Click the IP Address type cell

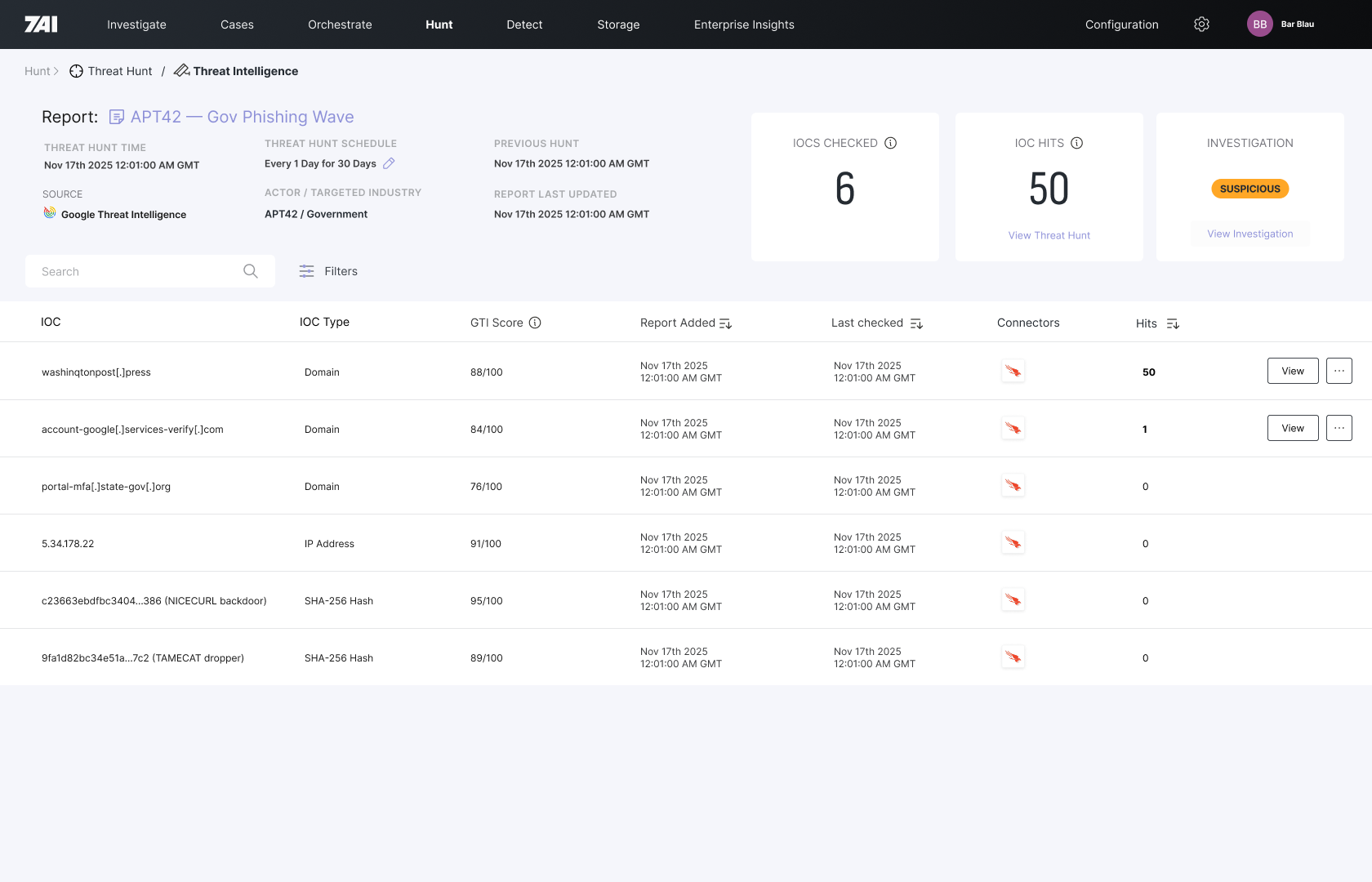pos(329,544)
